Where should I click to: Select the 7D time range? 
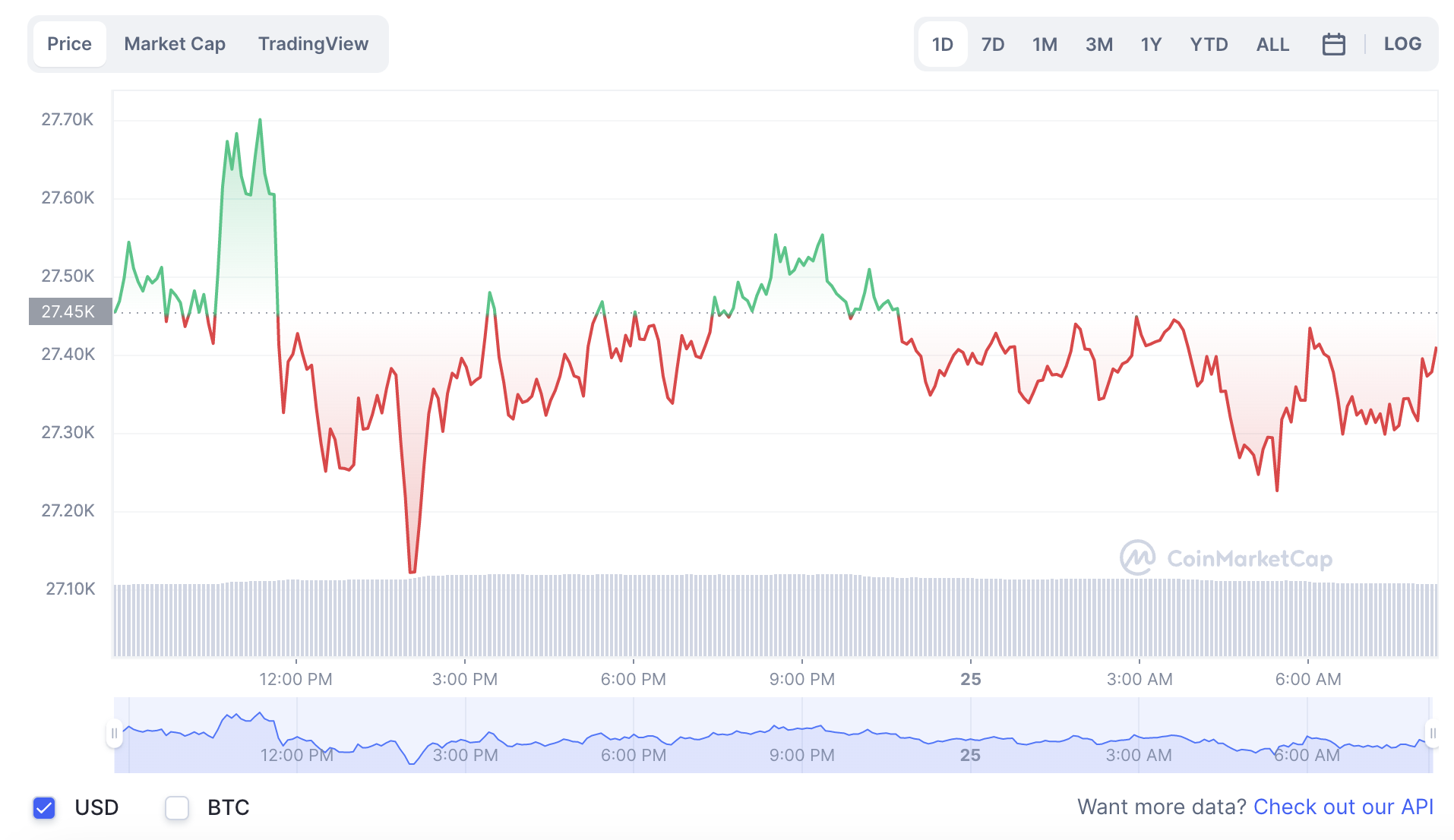point(993,43)
